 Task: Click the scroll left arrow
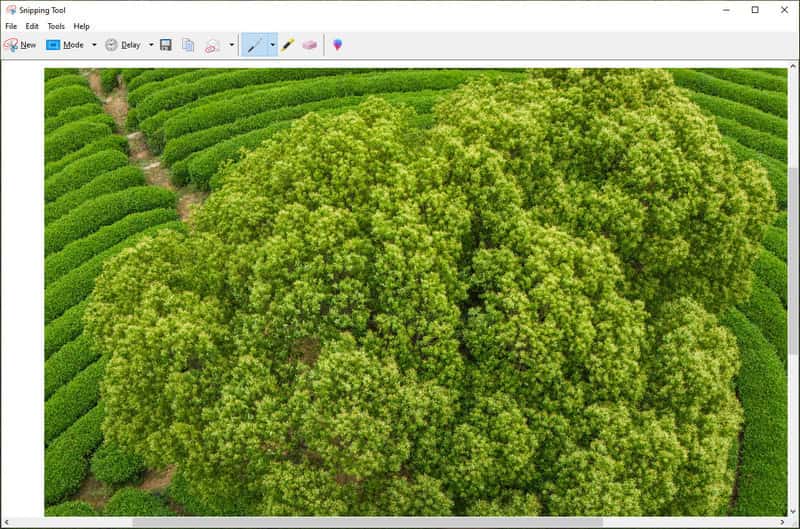(6, 522)
